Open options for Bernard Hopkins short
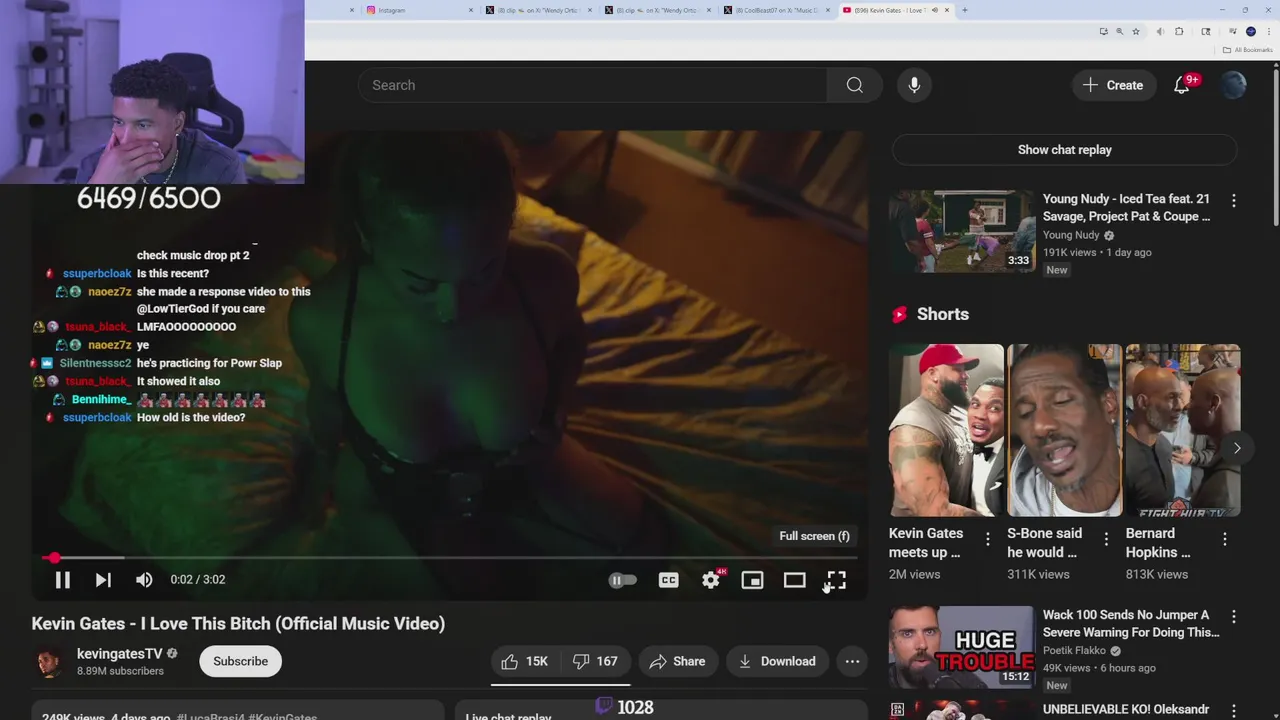The height and width of the screenshot is (720, 1280). [x=1224, y=539]
